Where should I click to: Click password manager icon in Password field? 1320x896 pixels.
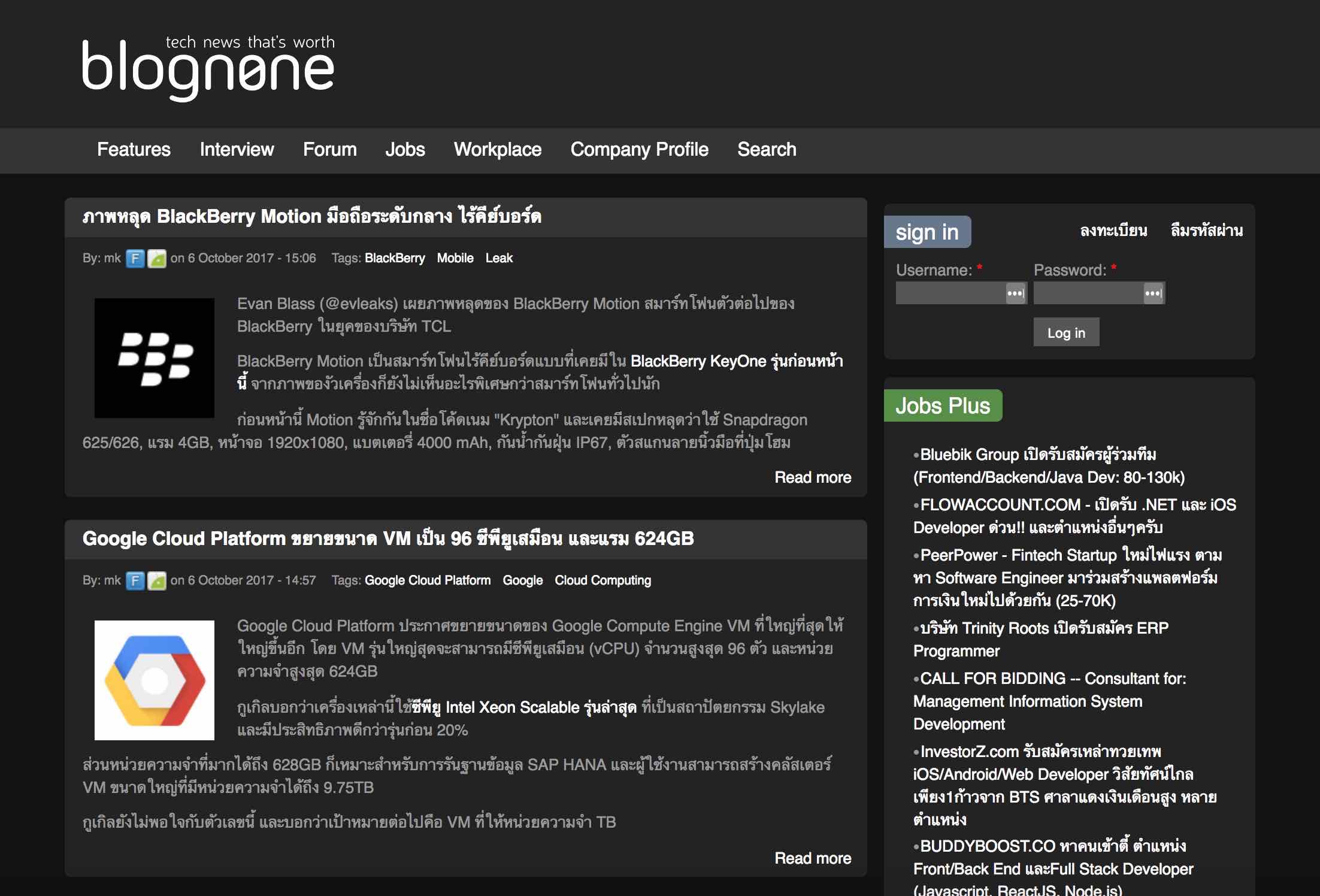point(1153,293)
